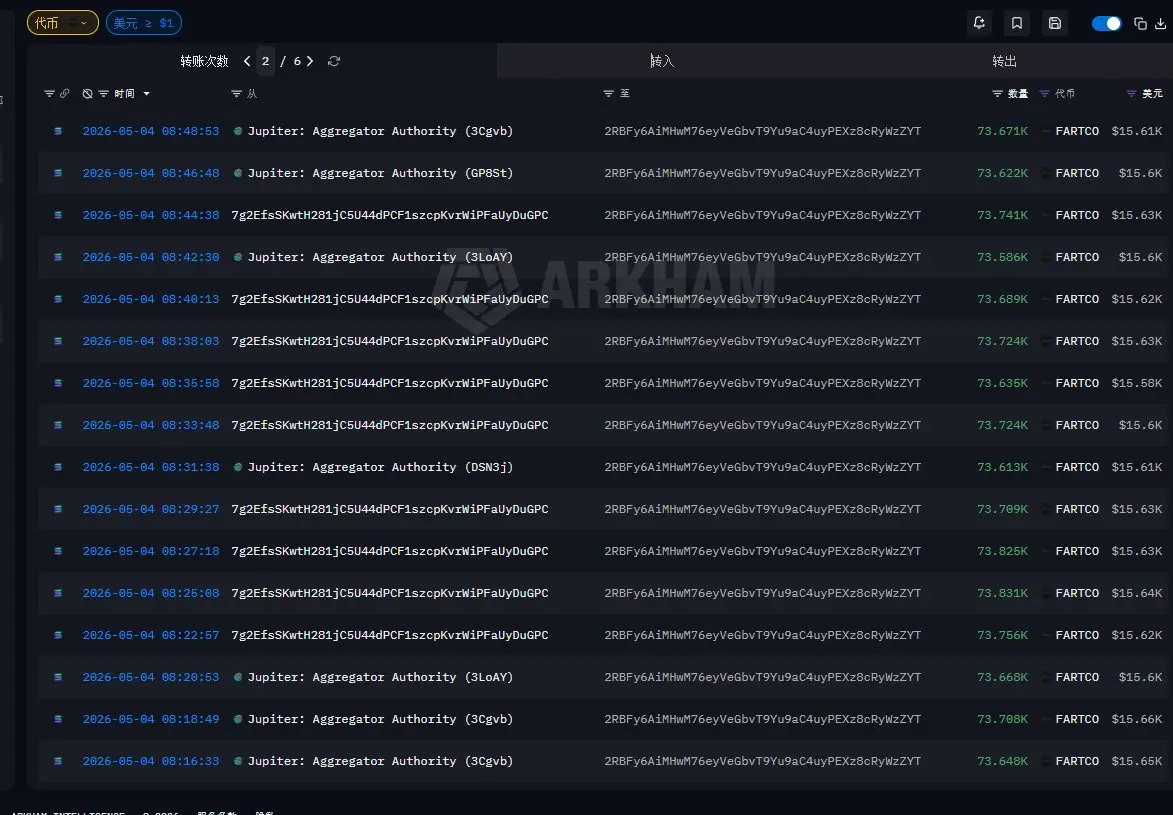Image resolution: width=1173 pixels, height=815 pixels.
Task: Open the 数量 column filter
Action: (997, 94)
